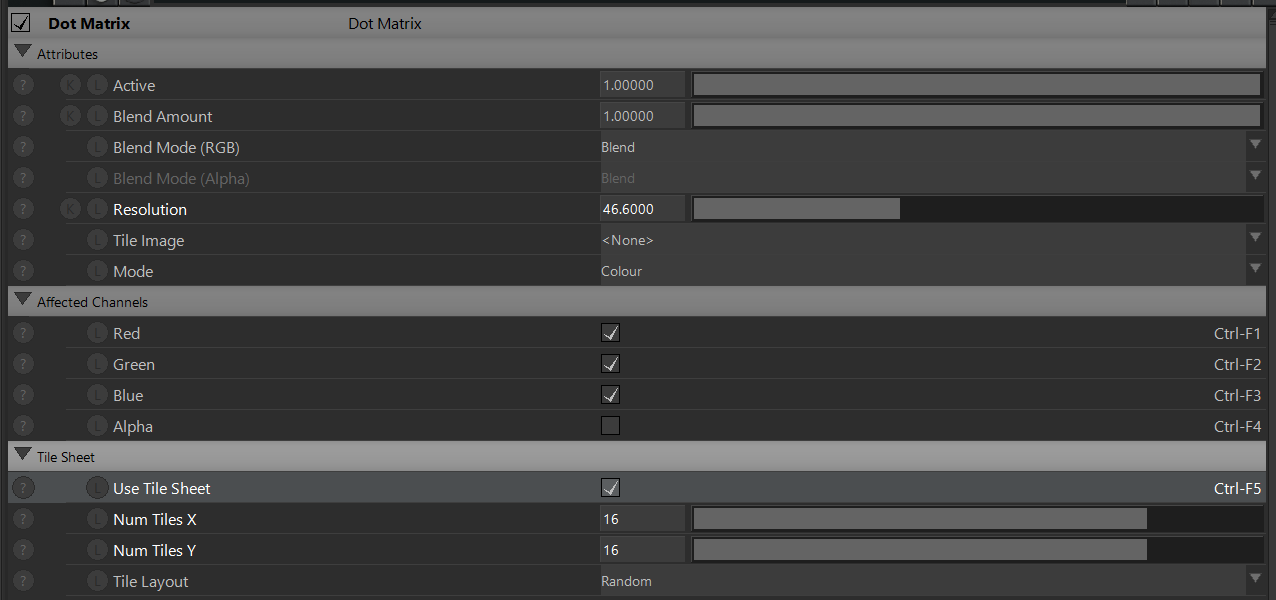Open help for Blend Amount
The width and height of the screenshot is (1276, 600).
tap(24, 116)
